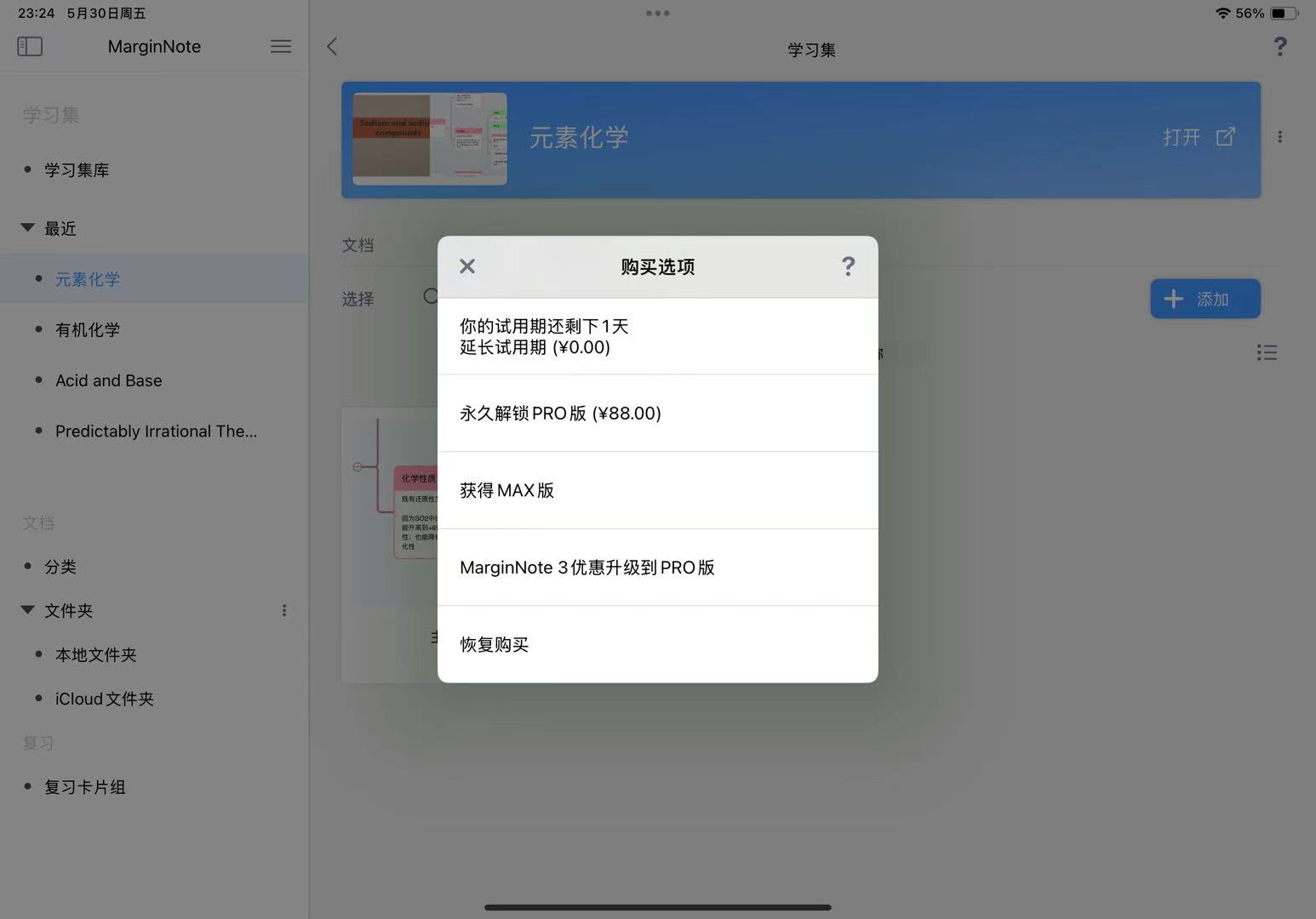
Task: Choose 永久解锁 PRO 版 ¥88.00
Action: [x=658, y=414]
